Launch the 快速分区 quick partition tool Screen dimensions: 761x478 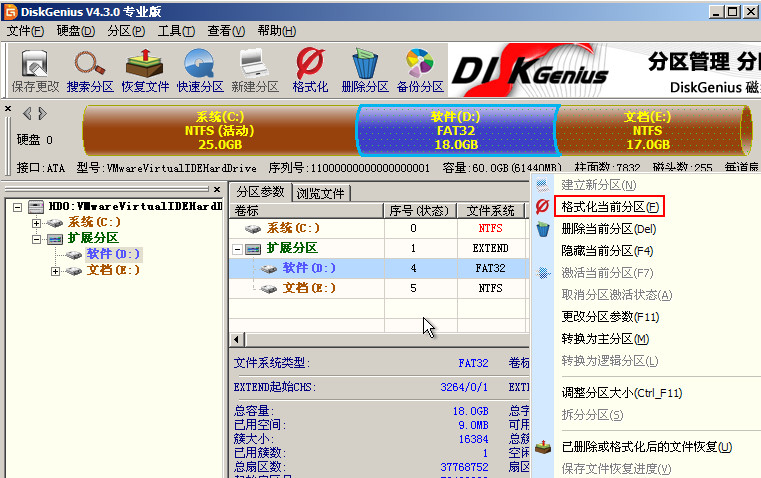pyautogui.click(x=200, y=71)
